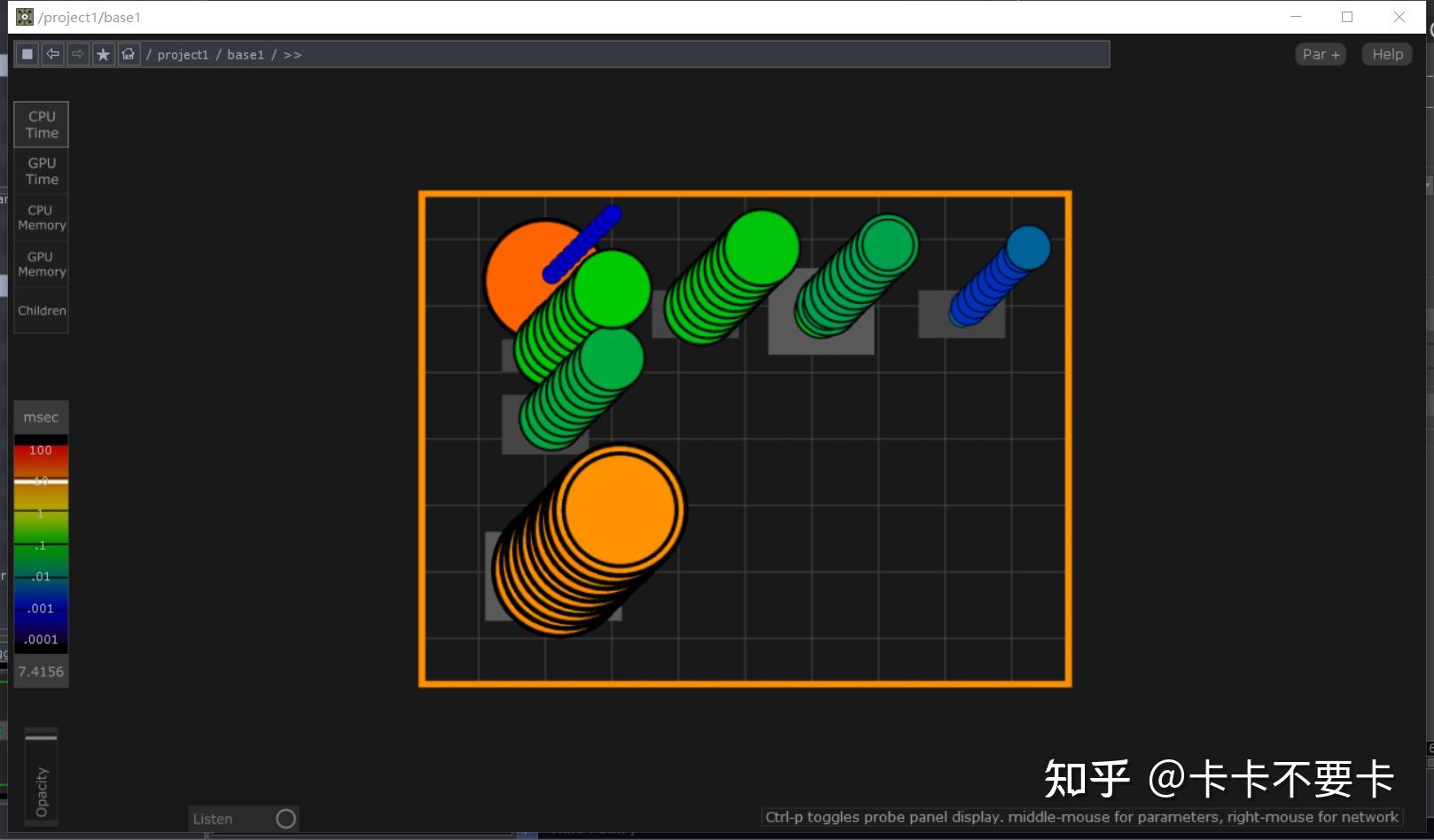Switch to GPU Memory view
The width and height of the screenshot is (1434, 840).
point(41,263)
